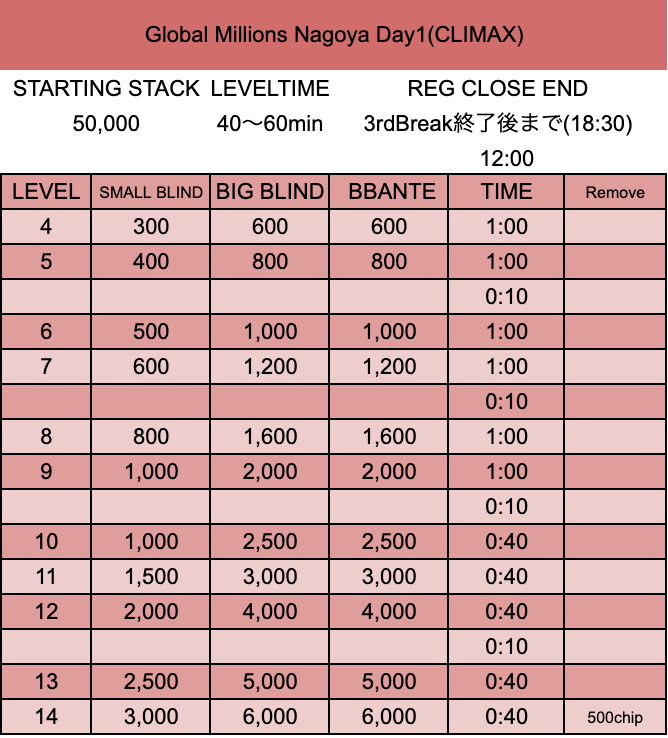Click the 3rdBreak終了後まで(18:30) text
Image resolution: width=668 pixels, height=738 pixels.
click(x=498, y=124)
